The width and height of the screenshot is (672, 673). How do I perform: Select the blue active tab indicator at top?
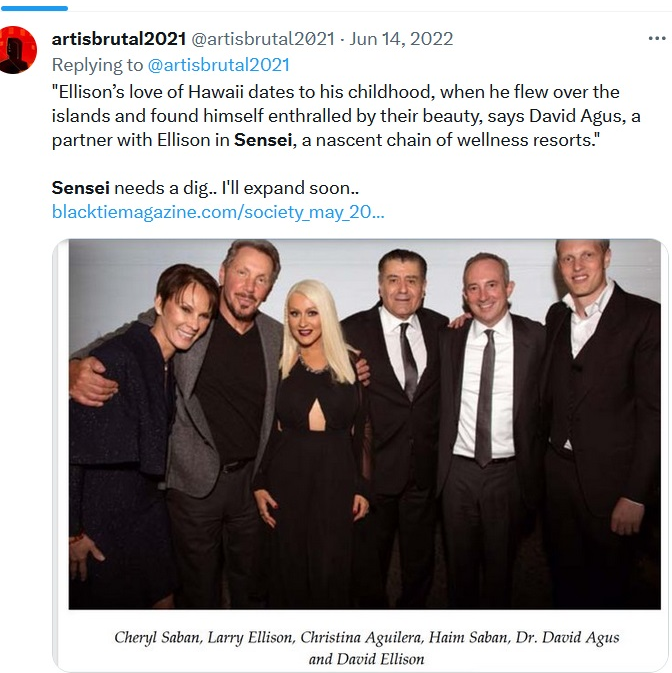tap(34, 8)
